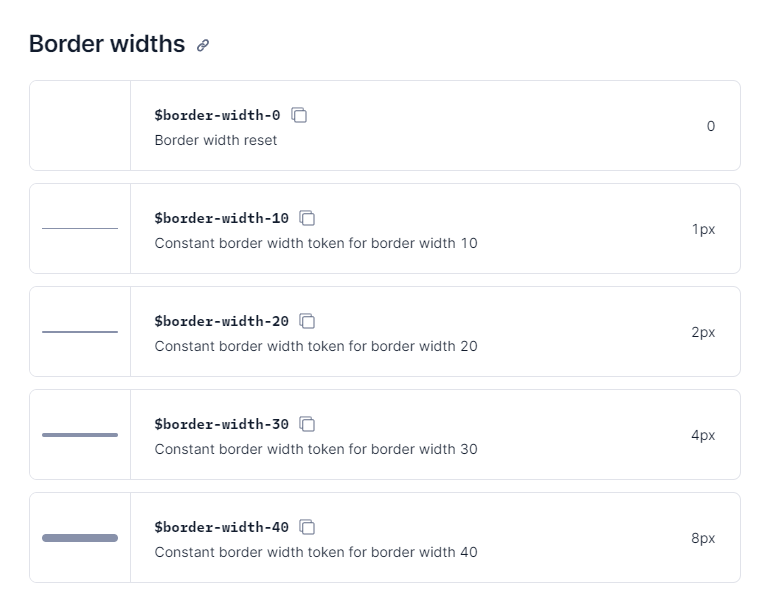Click the Border widths heading
759x608 pixels.
tap(107, 44)
